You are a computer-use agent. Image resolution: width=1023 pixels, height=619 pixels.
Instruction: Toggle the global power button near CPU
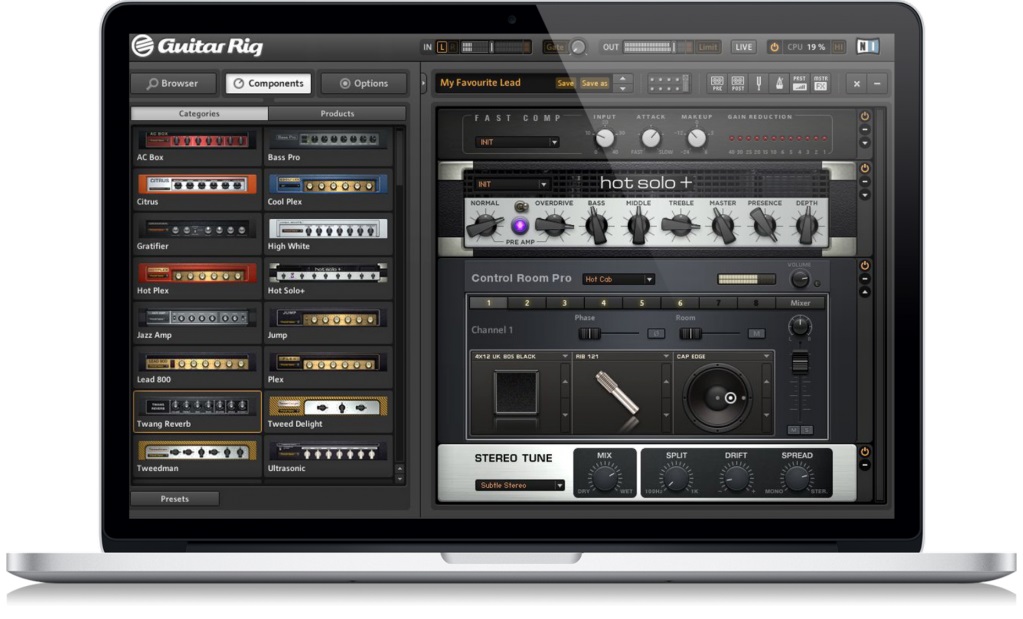[x=774, y=47]
